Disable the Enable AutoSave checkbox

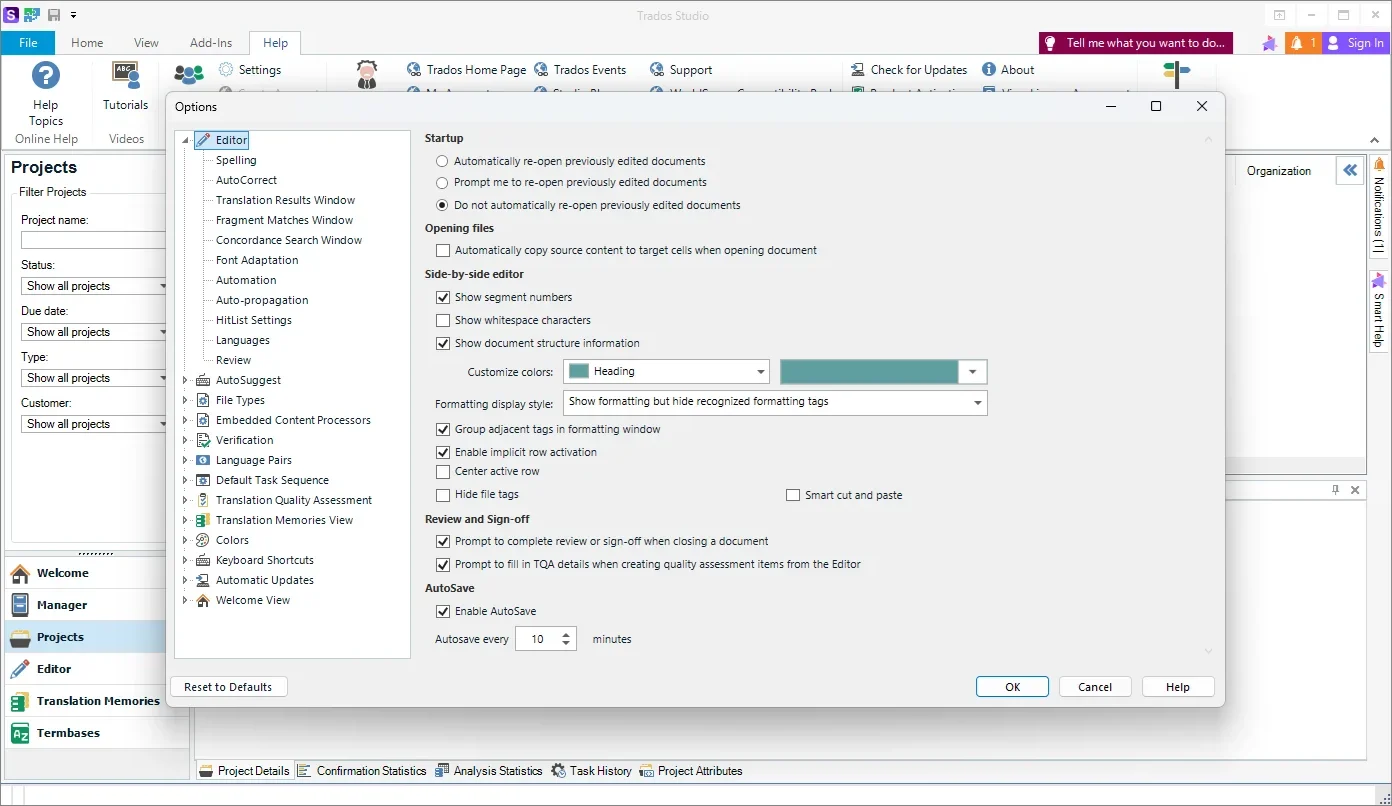[x=443, y=611]
